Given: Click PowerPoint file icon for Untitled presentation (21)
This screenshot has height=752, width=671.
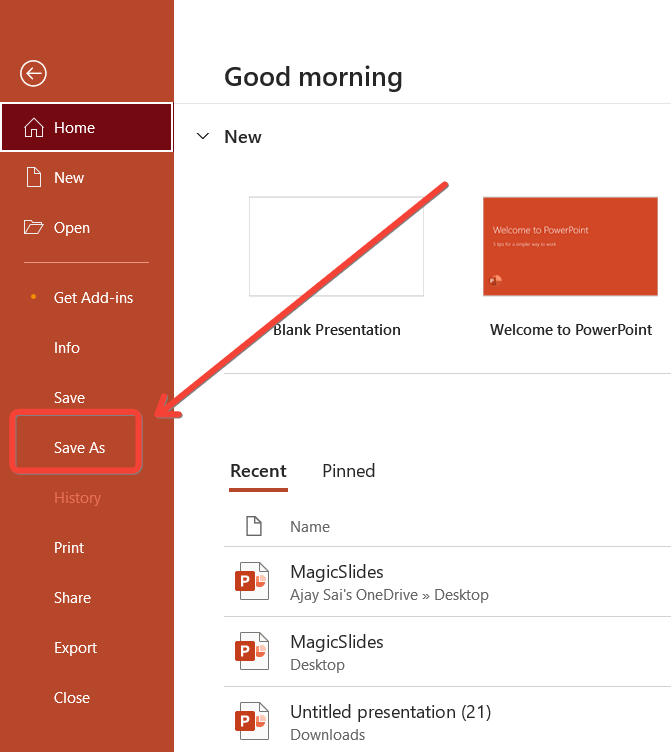Looking at the screenshot, I should click(x=252, y=722).
